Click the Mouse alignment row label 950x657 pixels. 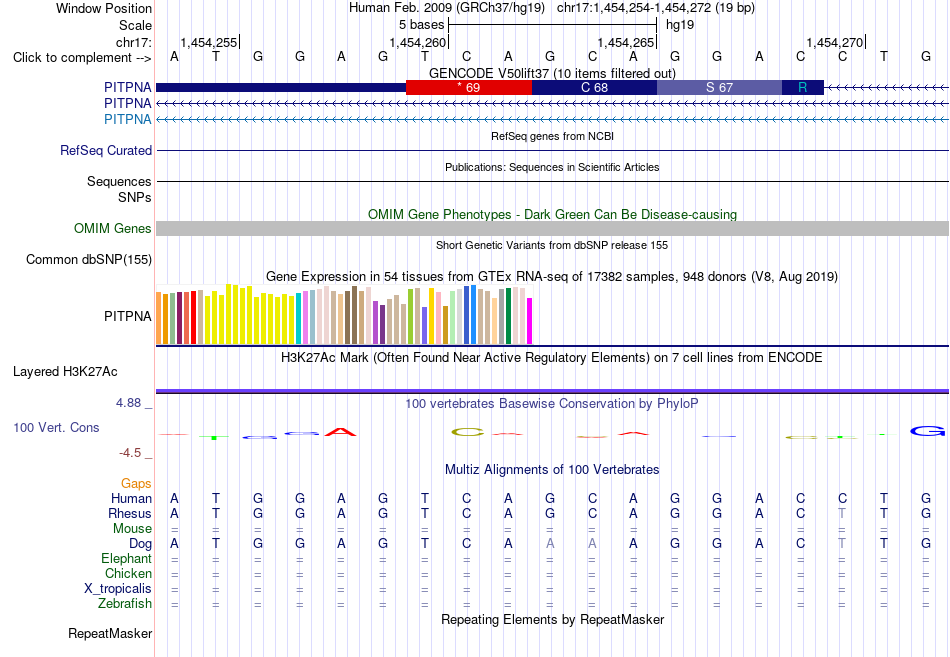pyautogui.click(x=132, y=529)
